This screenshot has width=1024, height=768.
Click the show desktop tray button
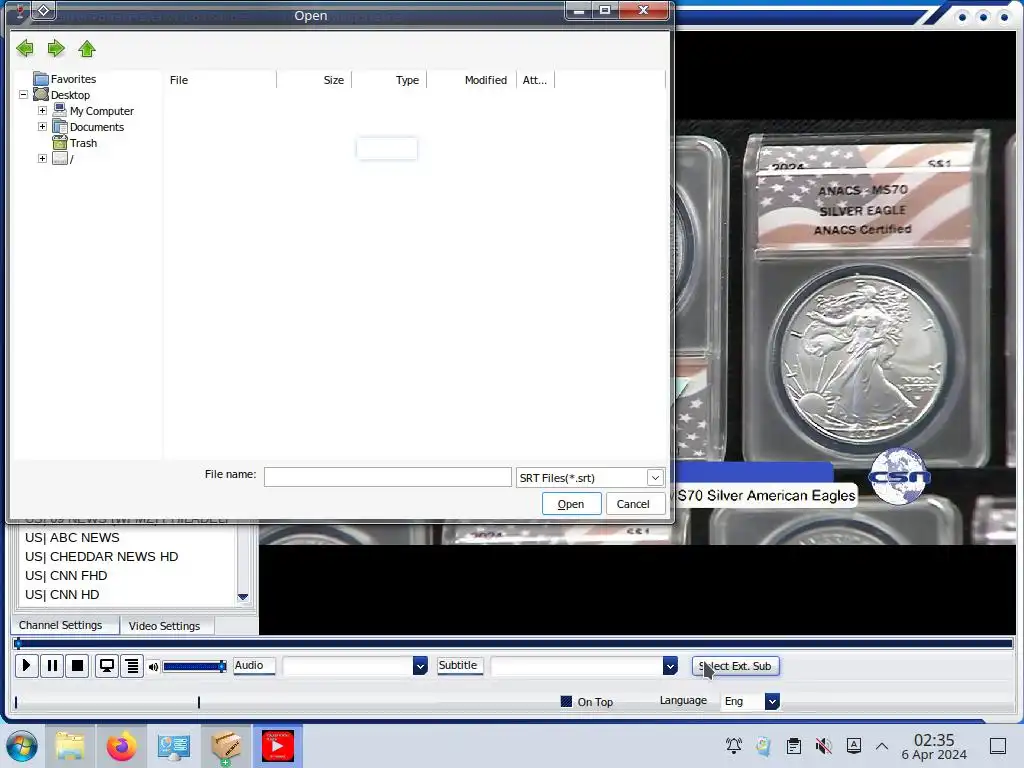[x=998, y=746]
